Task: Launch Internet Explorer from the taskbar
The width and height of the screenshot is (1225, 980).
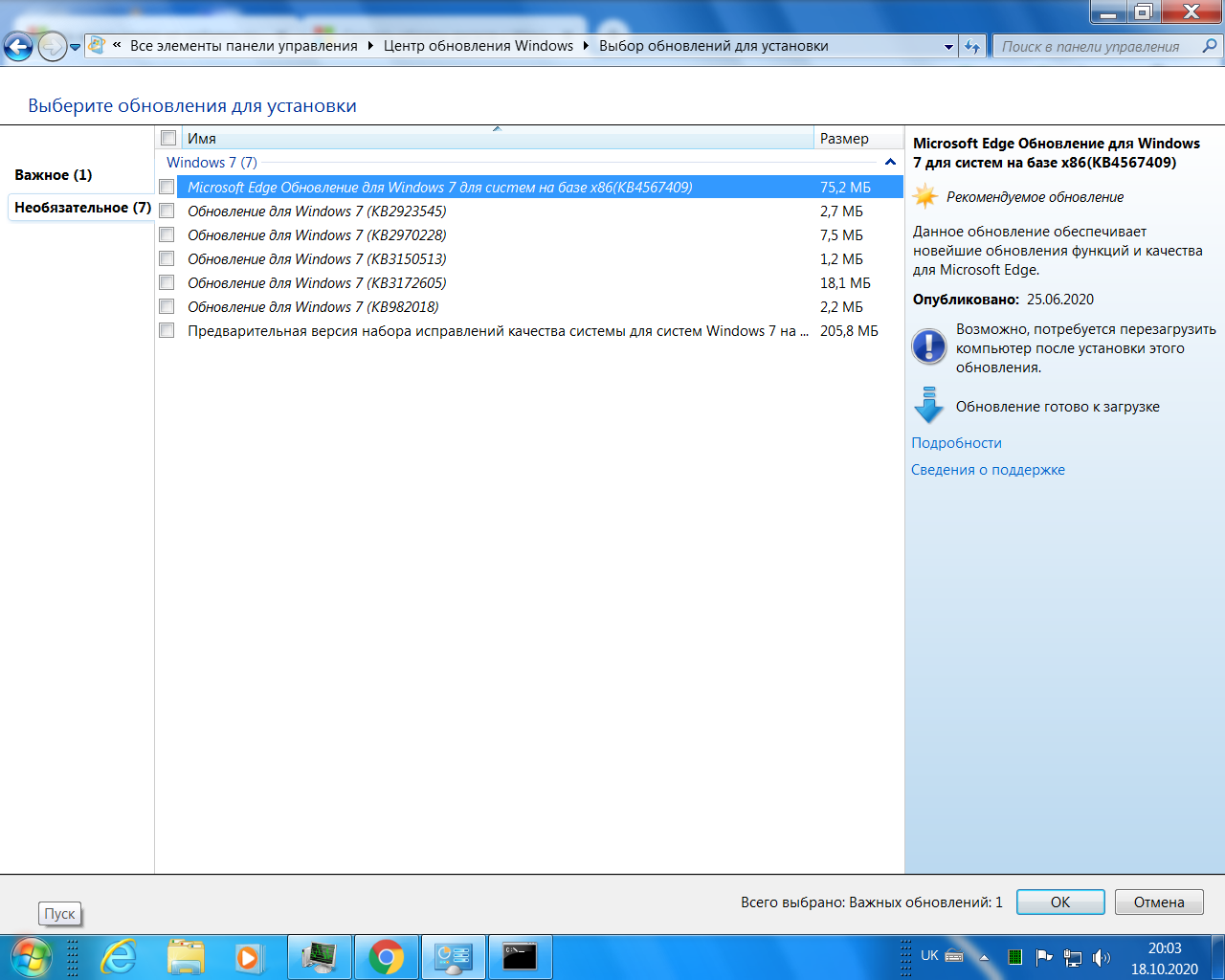Action: click(119, 957)
